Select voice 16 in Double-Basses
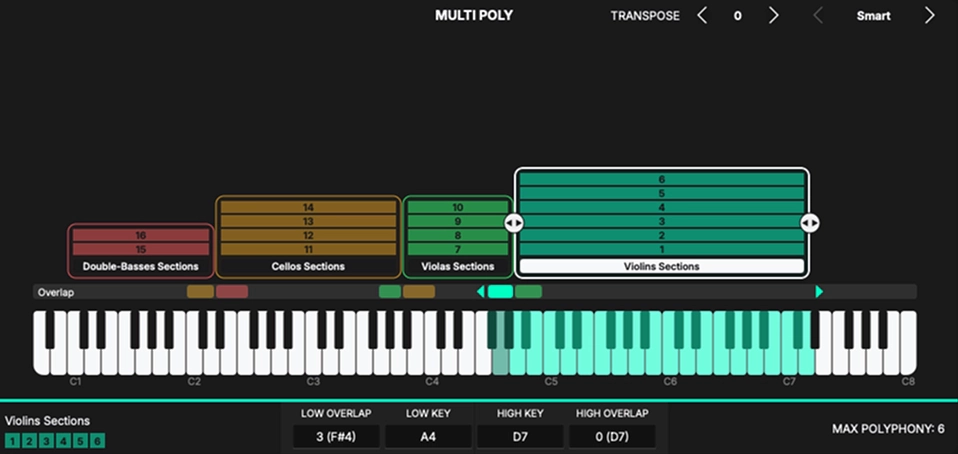This screenshot has width=958, height=454. coord(141,235)
